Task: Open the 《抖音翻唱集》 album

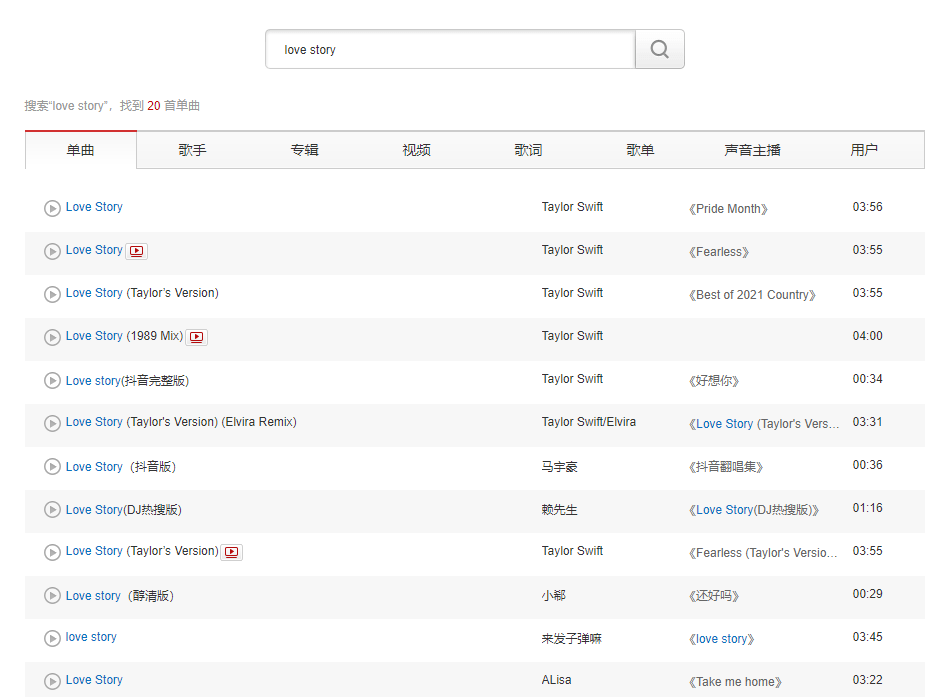Action: click(726, 467)
